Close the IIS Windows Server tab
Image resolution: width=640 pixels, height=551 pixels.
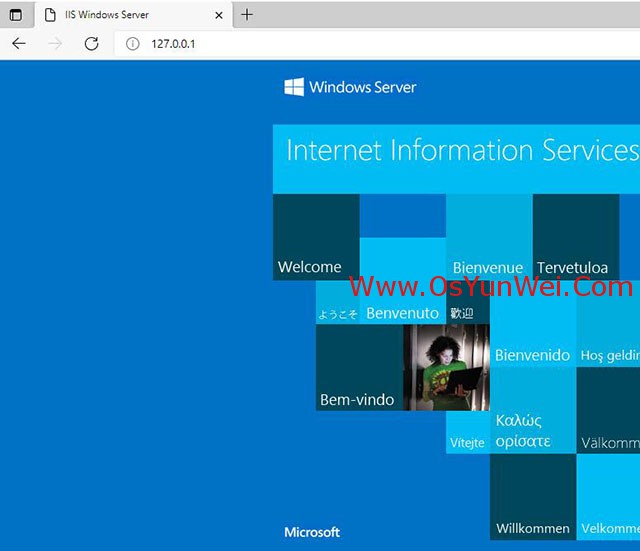(x=219, y=15)
